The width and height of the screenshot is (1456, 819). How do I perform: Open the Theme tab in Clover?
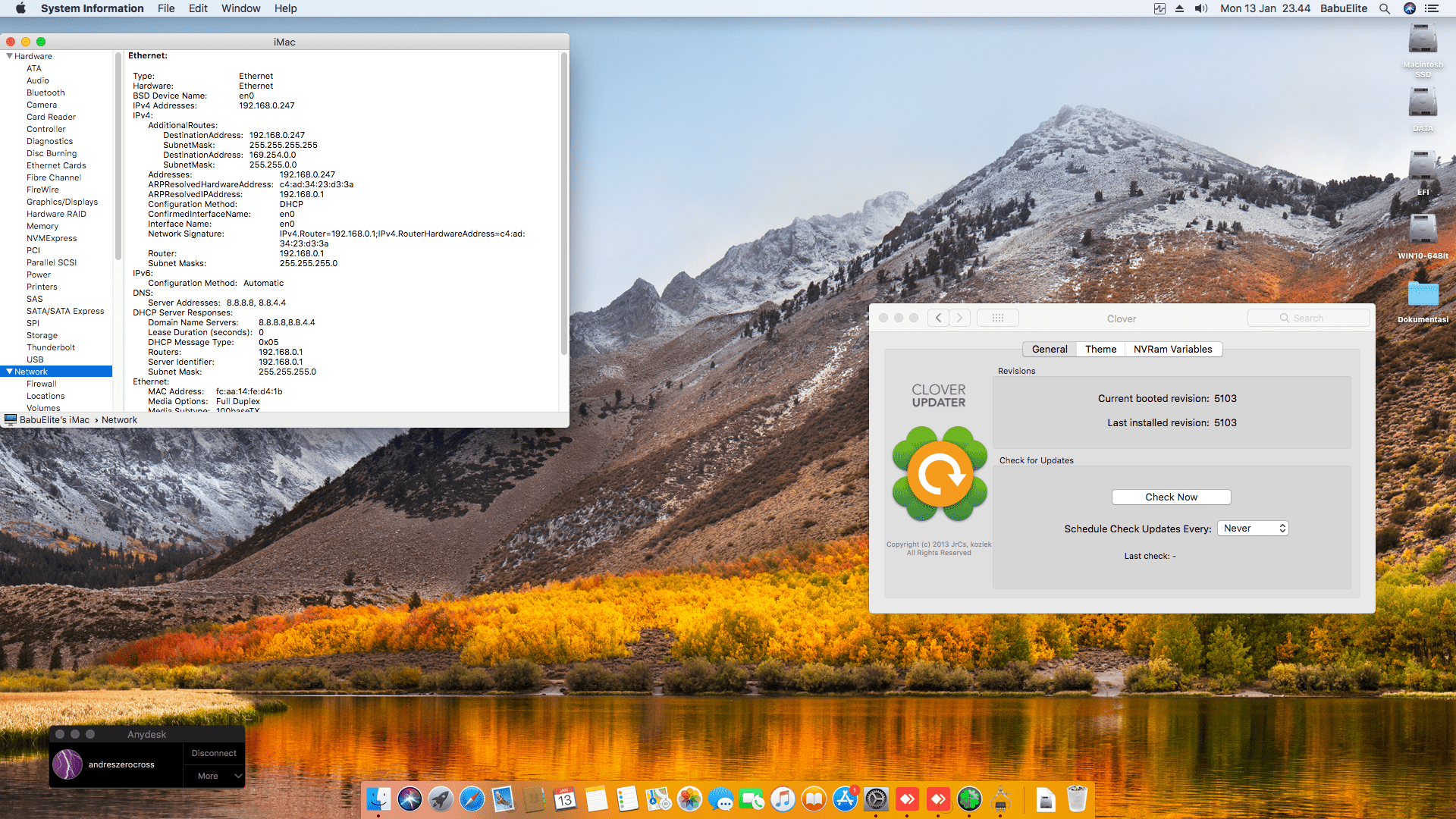1100,349
